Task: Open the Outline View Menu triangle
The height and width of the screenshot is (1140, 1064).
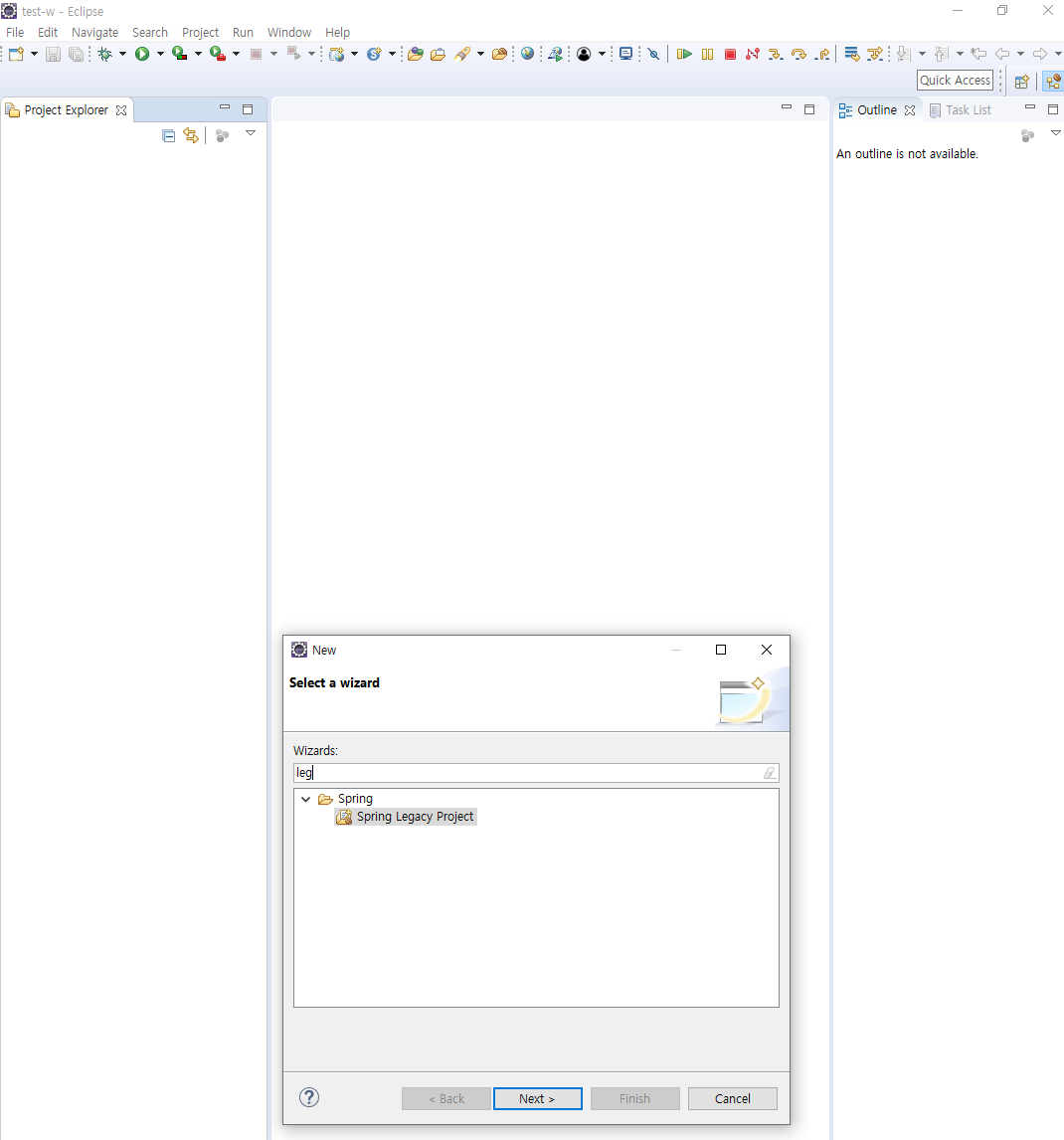Action: pyautogui.click(x=1056, y=133)
